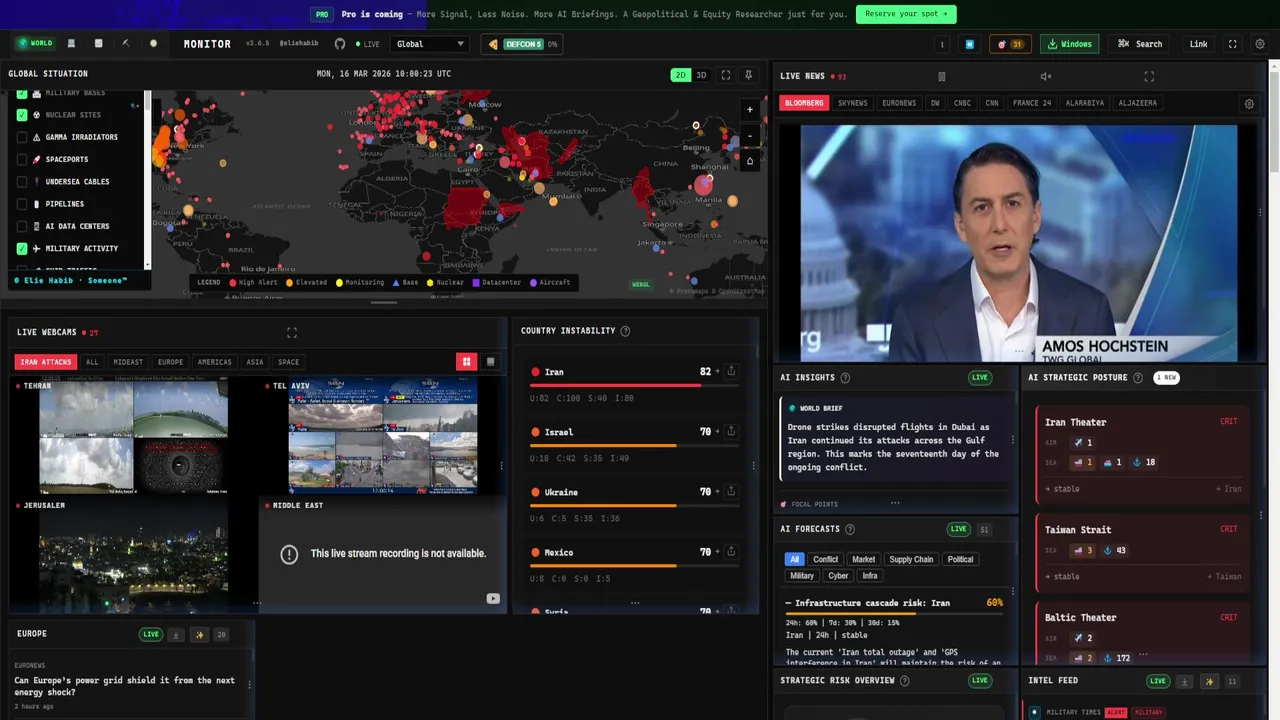Screen dimensions: 1280x720
Task: Toggle Nuclear Sites layer checkbox
Action: 22,115
